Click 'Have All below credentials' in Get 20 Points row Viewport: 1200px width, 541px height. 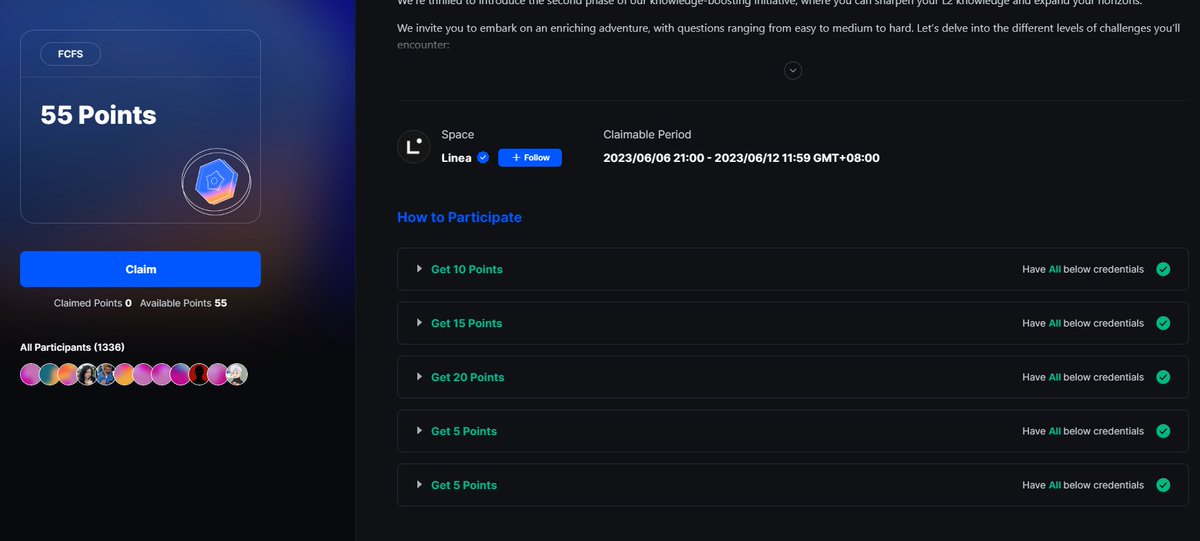coord(1083,377)
